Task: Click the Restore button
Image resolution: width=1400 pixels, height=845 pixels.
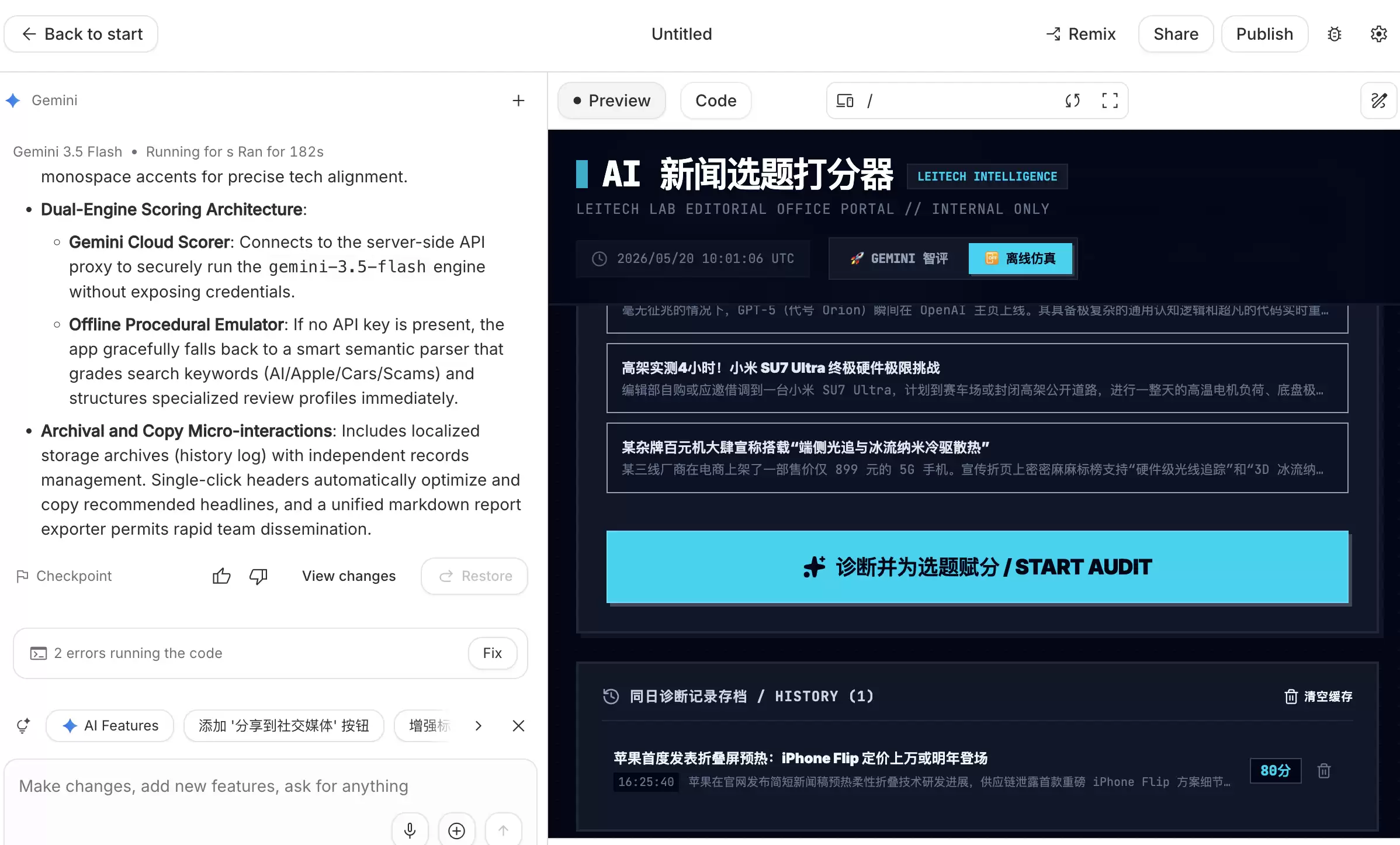Action: 474,576
